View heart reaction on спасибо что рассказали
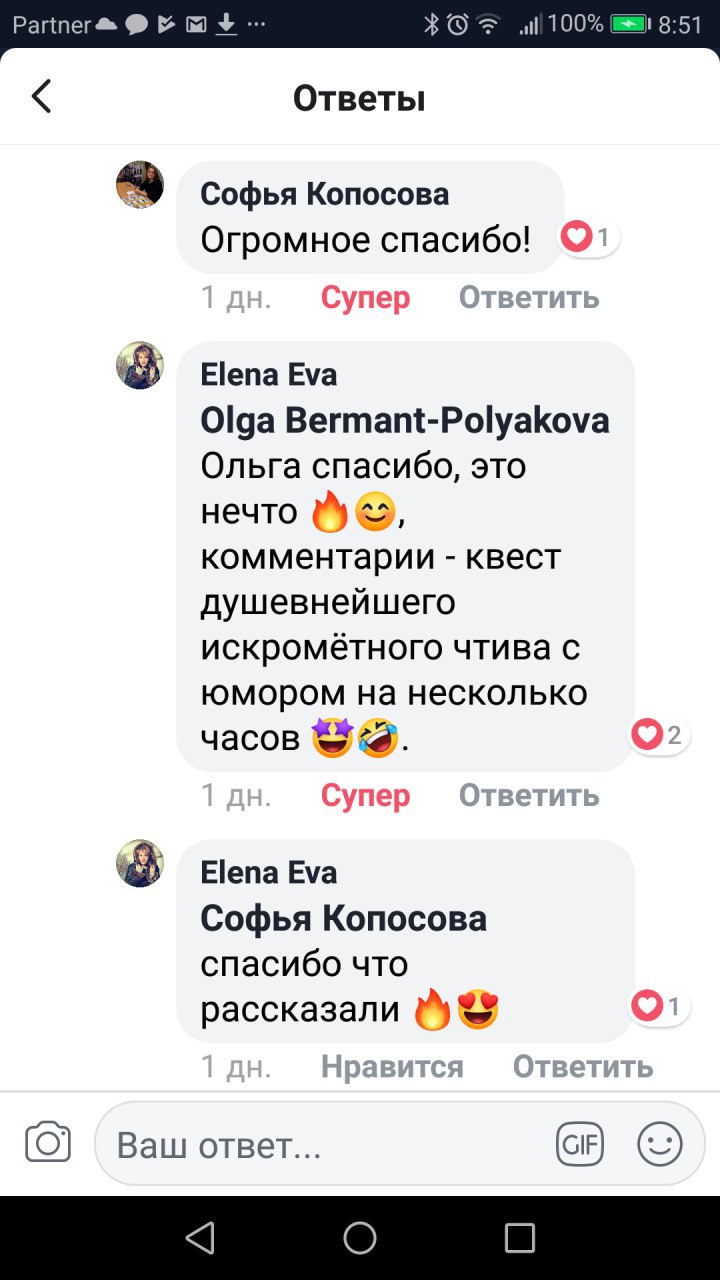This screenshot has width=720, height=1280. 660,1006
